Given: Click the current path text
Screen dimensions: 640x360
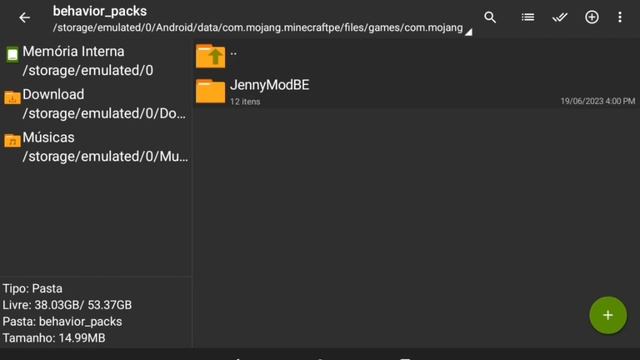Looking at the screenshot, I should click(258, 28).
